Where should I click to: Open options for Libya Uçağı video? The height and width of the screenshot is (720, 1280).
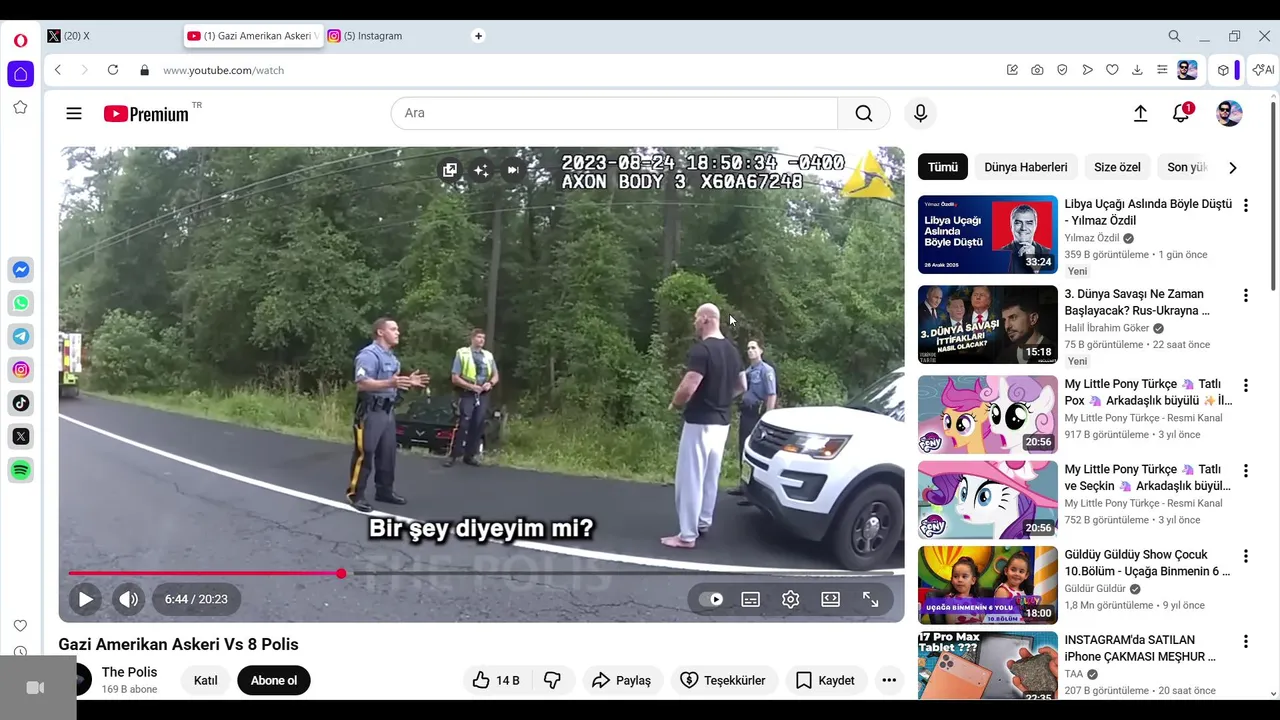point(1246,205)
